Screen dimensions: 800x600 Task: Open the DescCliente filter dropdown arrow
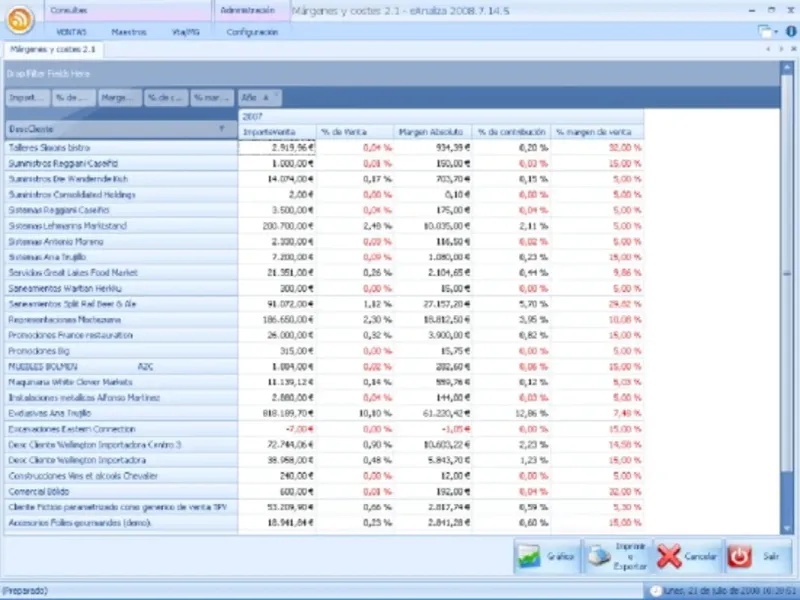221,129
